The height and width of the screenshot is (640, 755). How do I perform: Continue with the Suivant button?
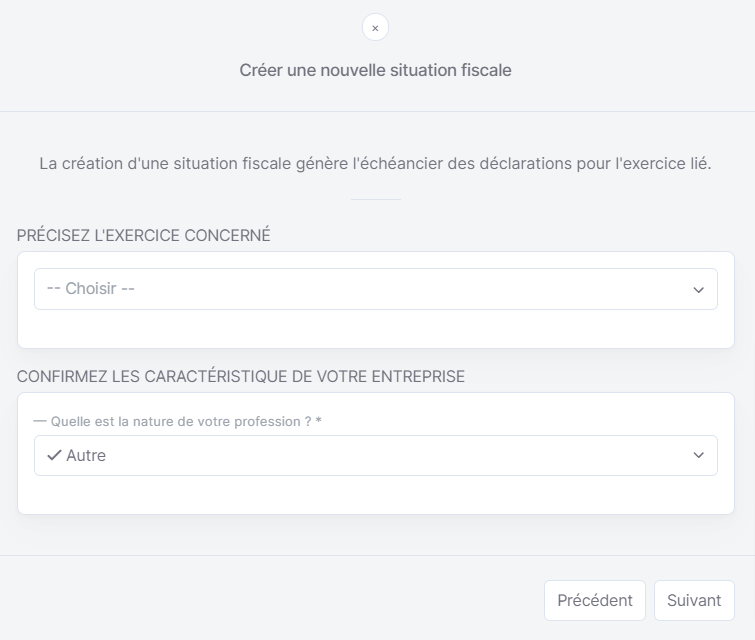[694, 601]
